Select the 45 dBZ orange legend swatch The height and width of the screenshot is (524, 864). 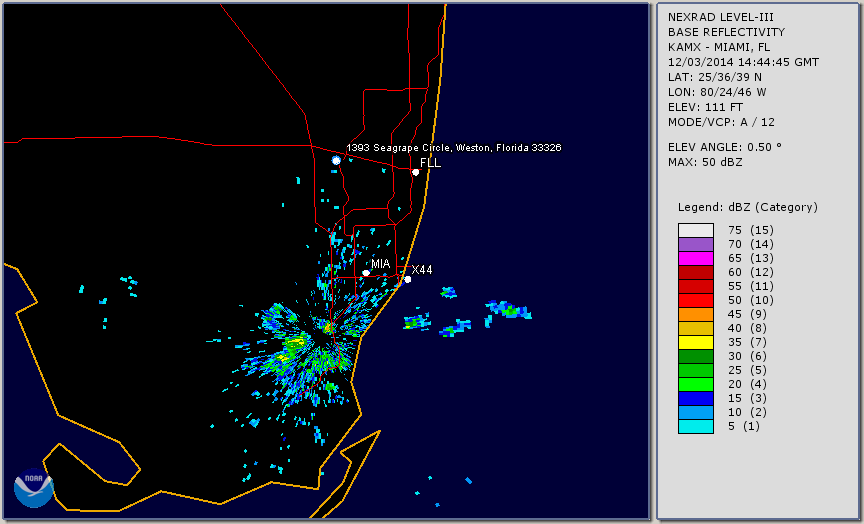coord(695,315)
